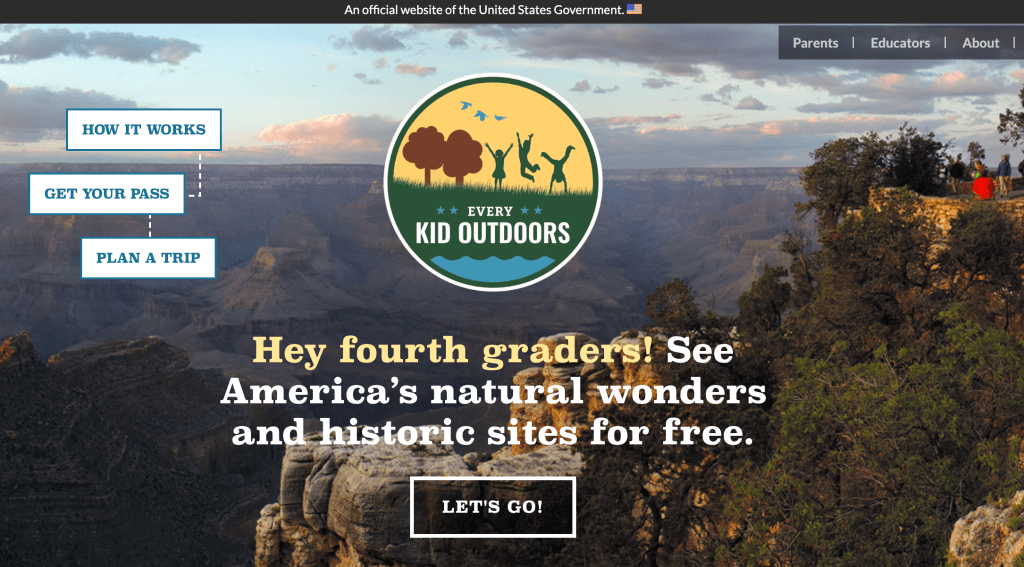Click the yellow Hey fourth graders heading
The width and height of the screenshot is (1024, 567).
[x=452, y=349]
